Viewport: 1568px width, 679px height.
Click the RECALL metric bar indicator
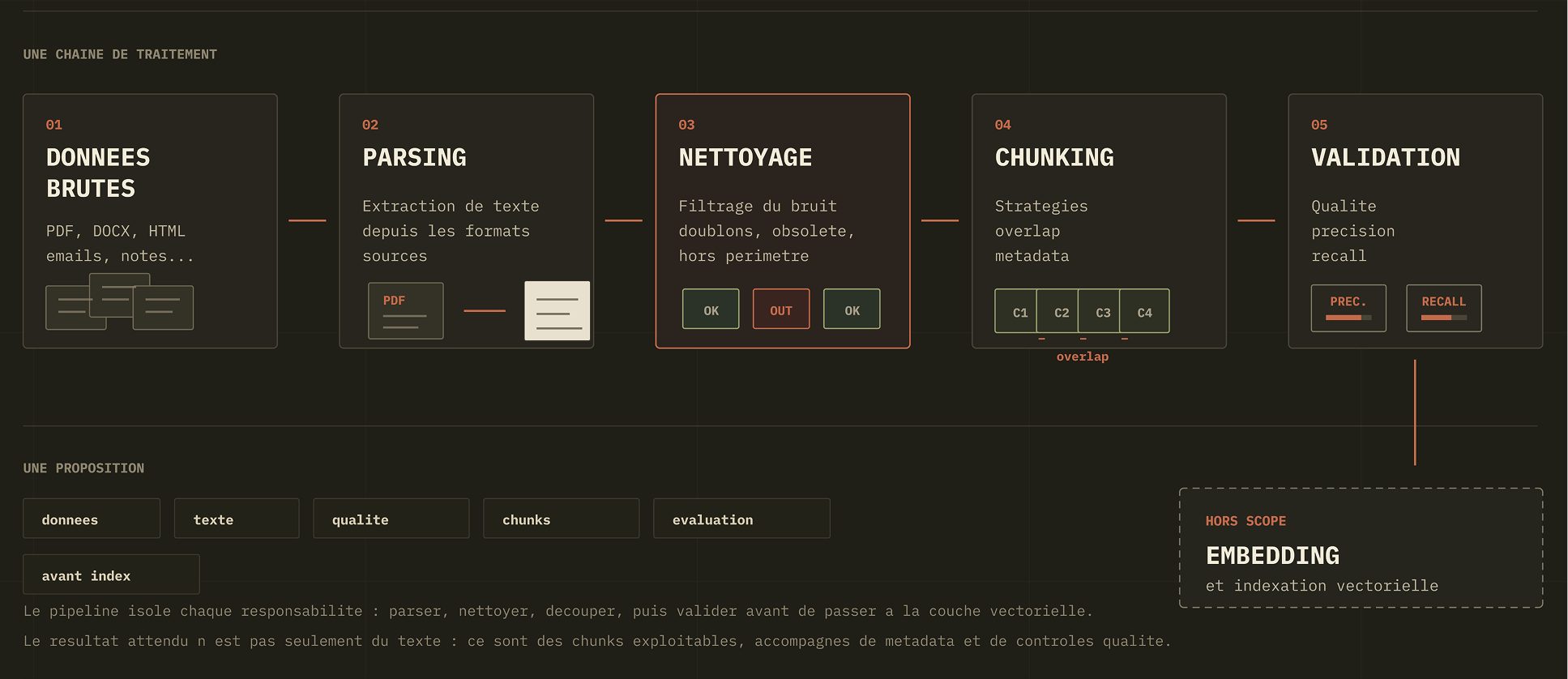coord(1444,308)
